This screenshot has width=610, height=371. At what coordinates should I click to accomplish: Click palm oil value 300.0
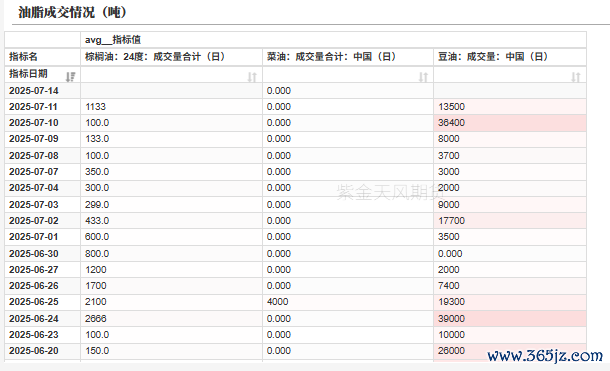[97, 187]
